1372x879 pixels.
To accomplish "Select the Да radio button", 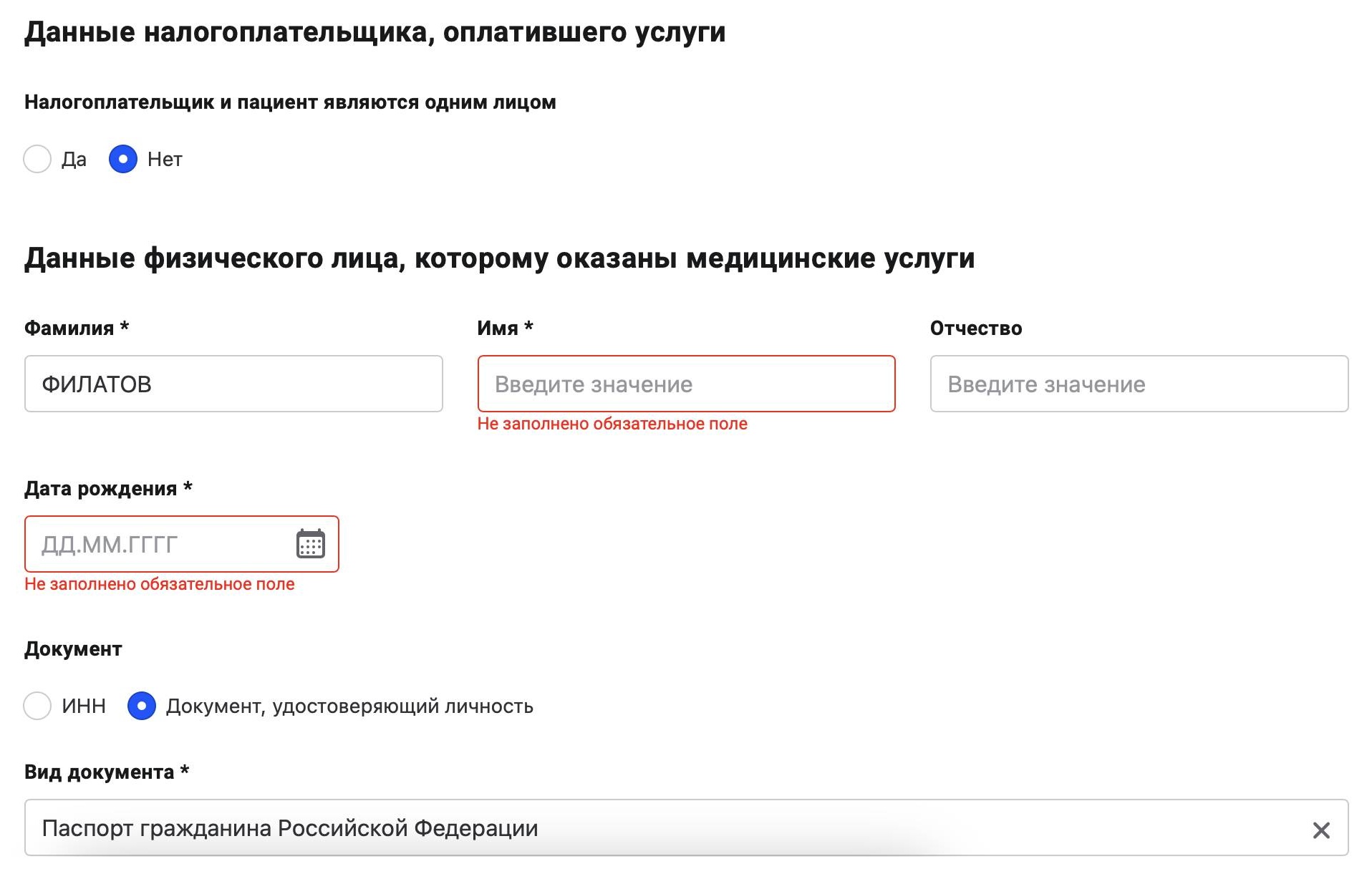I will point(37,159).
